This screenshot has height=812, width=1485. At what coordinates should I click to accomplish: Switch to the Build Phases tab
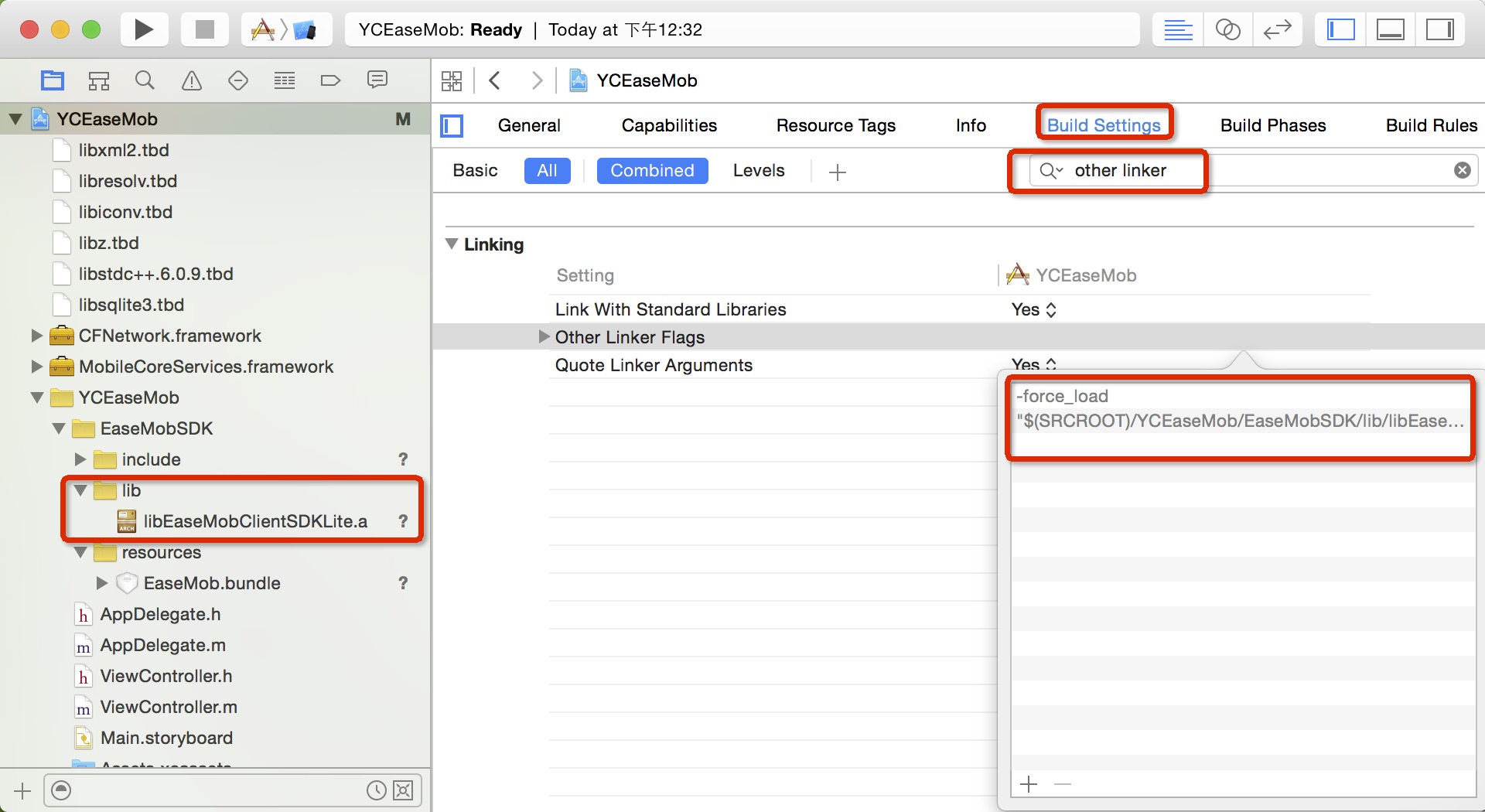(1273, 125)
